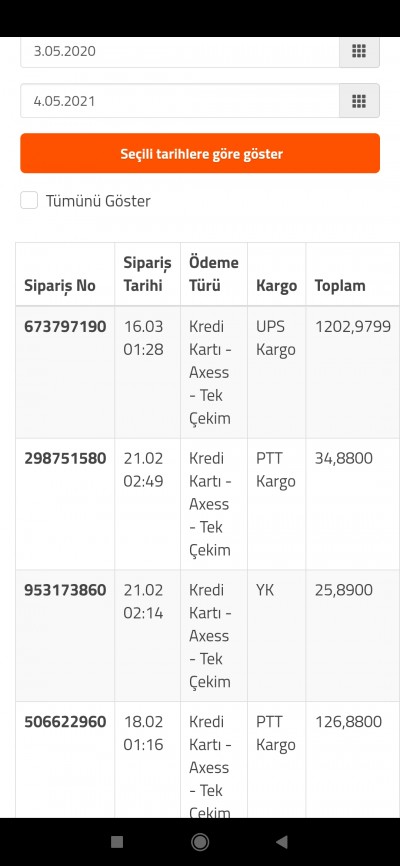This screenshot has width=400, height=866.
Task: Open calendar picker for 4.05.2021 date
Action: click(x=359, y=101)
